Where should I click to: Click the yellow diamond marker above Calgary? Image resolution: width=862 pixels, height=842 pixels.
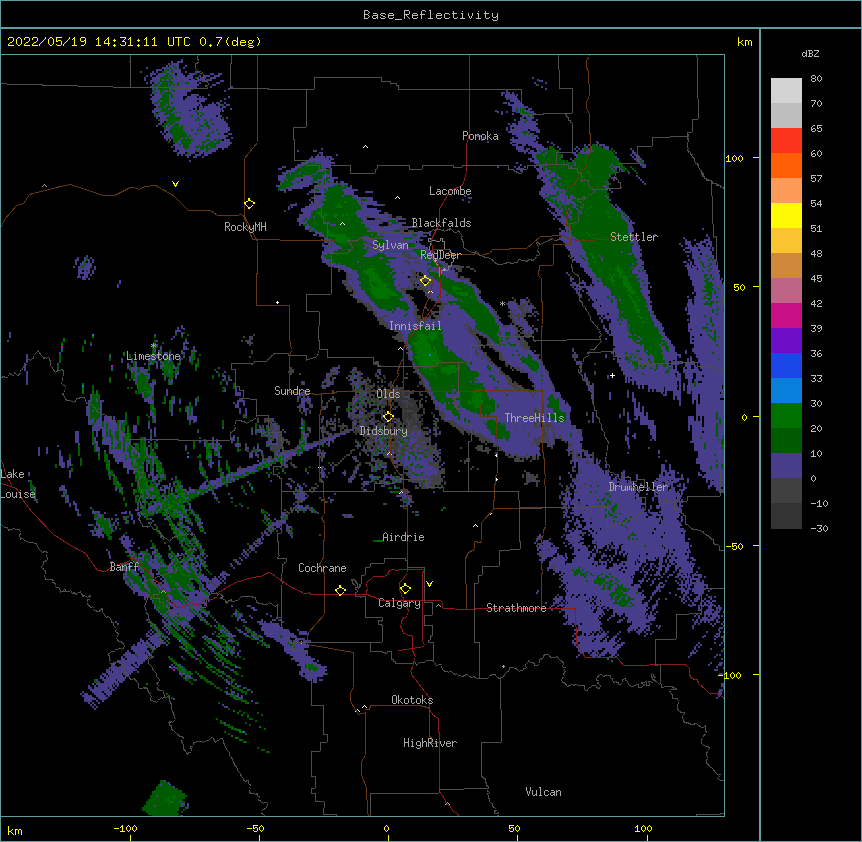[405, 589]
